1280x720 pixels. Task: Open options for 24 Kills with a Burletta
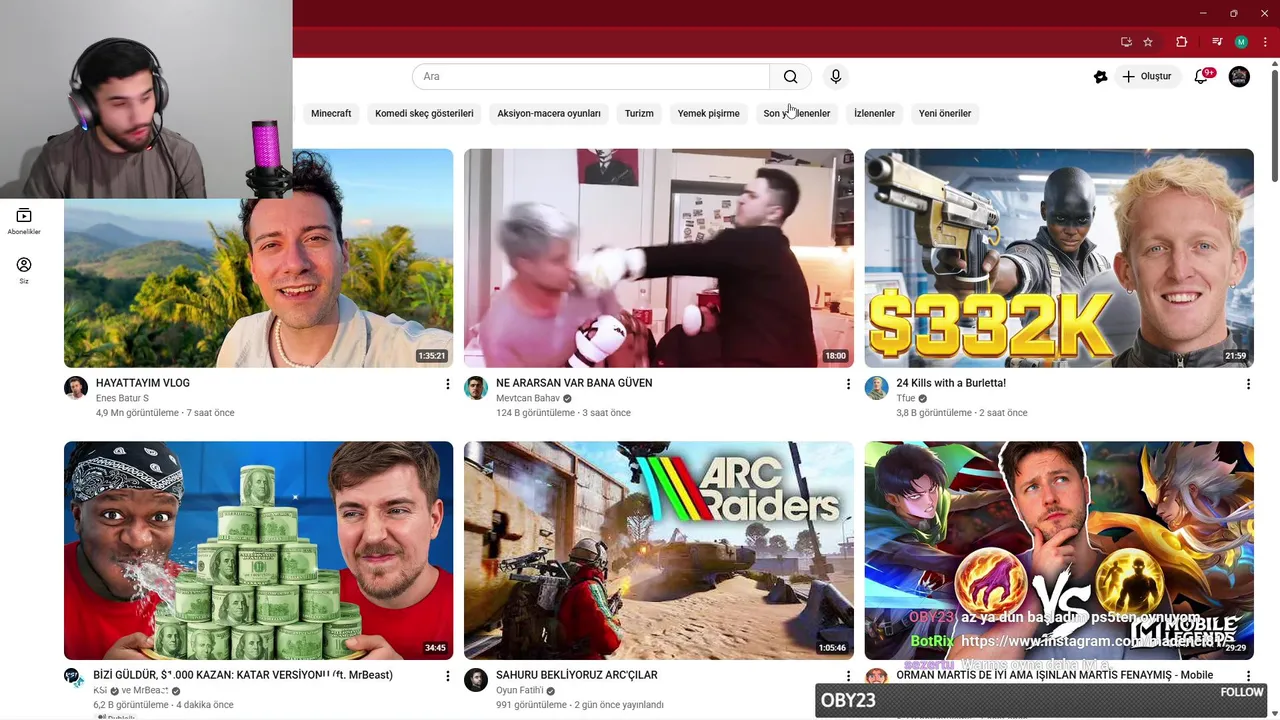pyautogui.click(x=1248, y=384)
